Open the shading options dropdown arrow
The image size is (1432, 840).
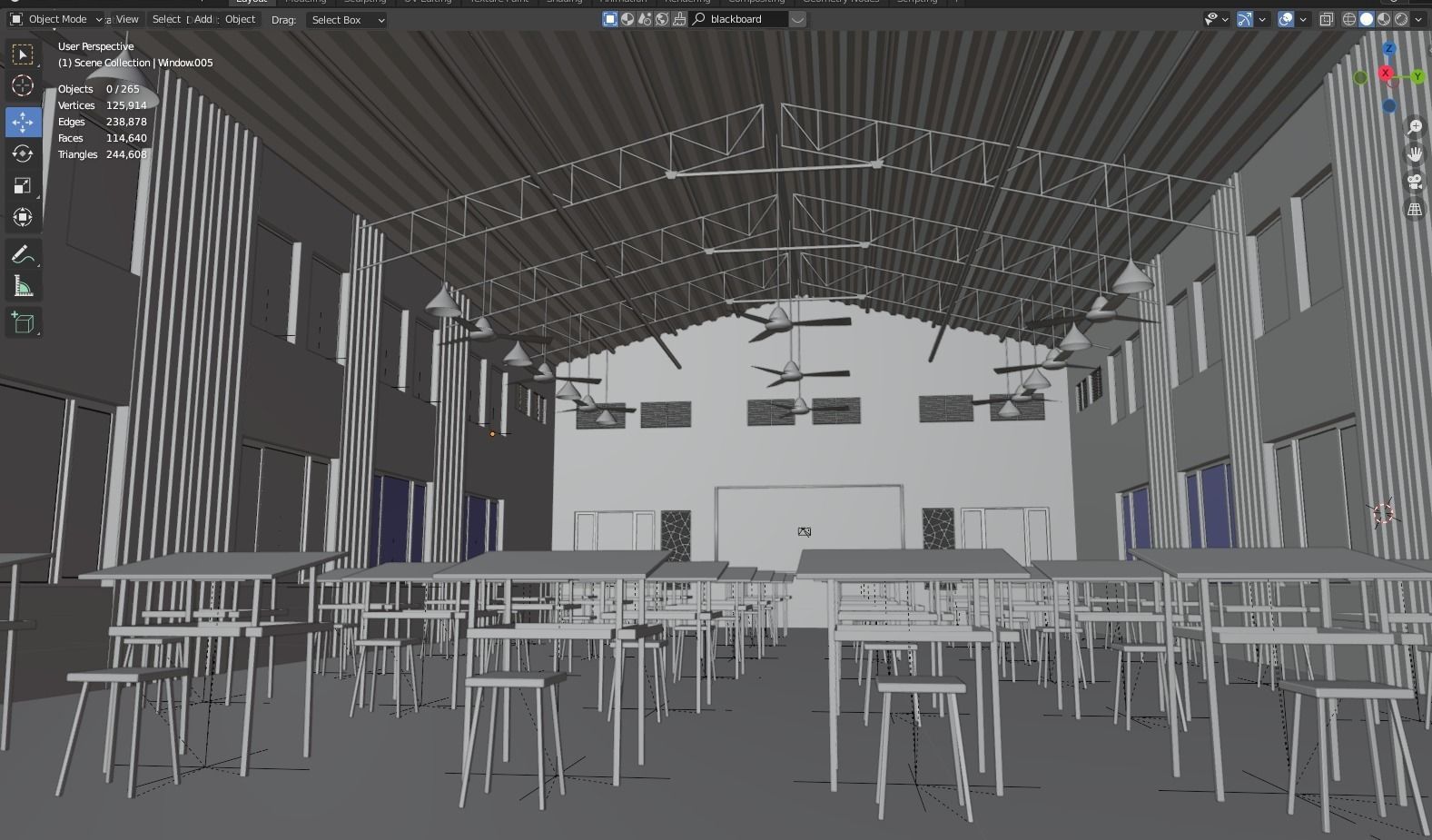tap(1418, 19)
